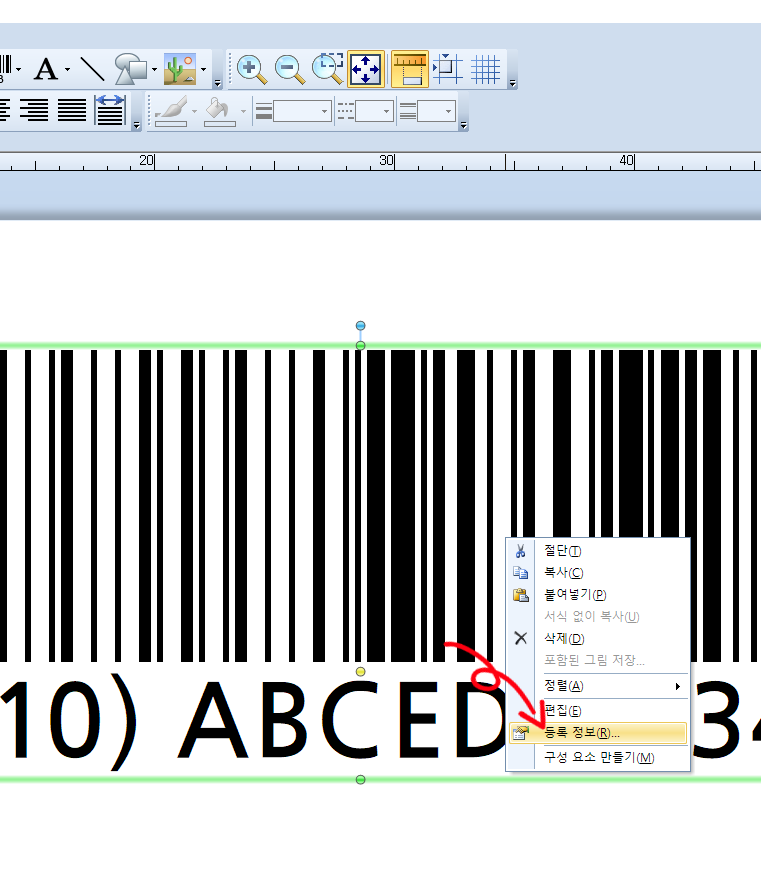Expand the line style toolbar options arrow
Screen dimensions: 761x872
click(x=463, y=126)
